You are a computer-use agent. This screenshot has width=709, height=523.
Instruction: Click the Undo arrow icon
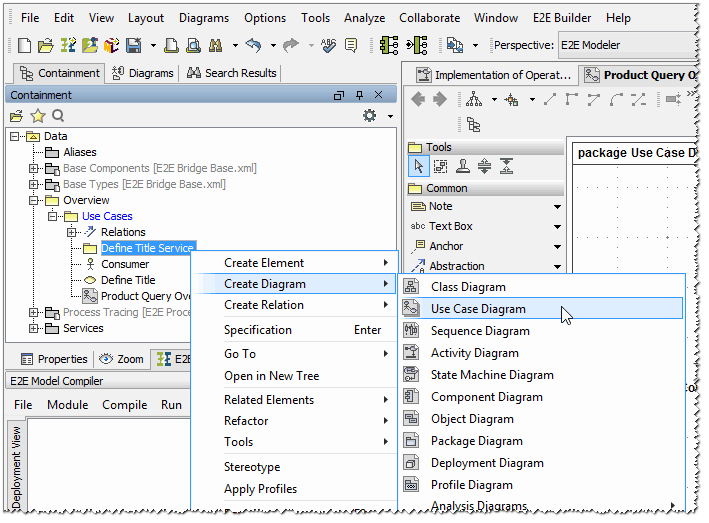253,45
